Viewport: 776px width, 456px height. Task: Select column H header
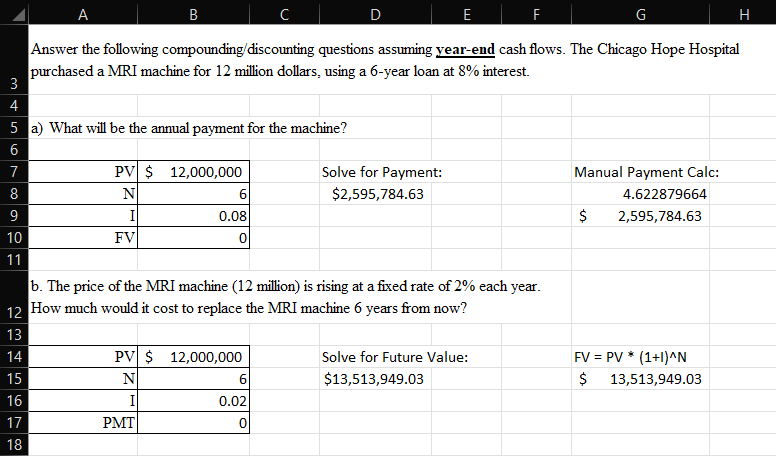click(x=743, y=14)
